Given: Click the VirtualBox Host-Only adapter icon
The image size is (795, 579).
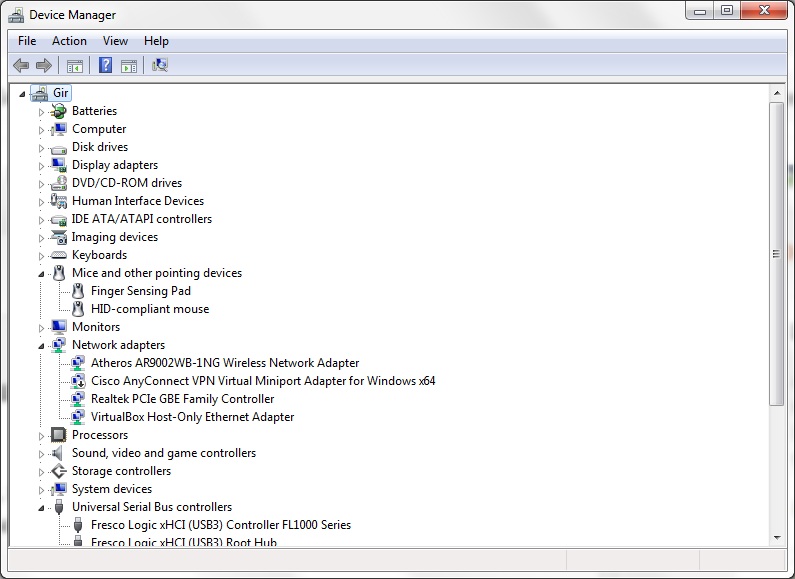Looking at the screenshot, I should (x=78, y=417).
